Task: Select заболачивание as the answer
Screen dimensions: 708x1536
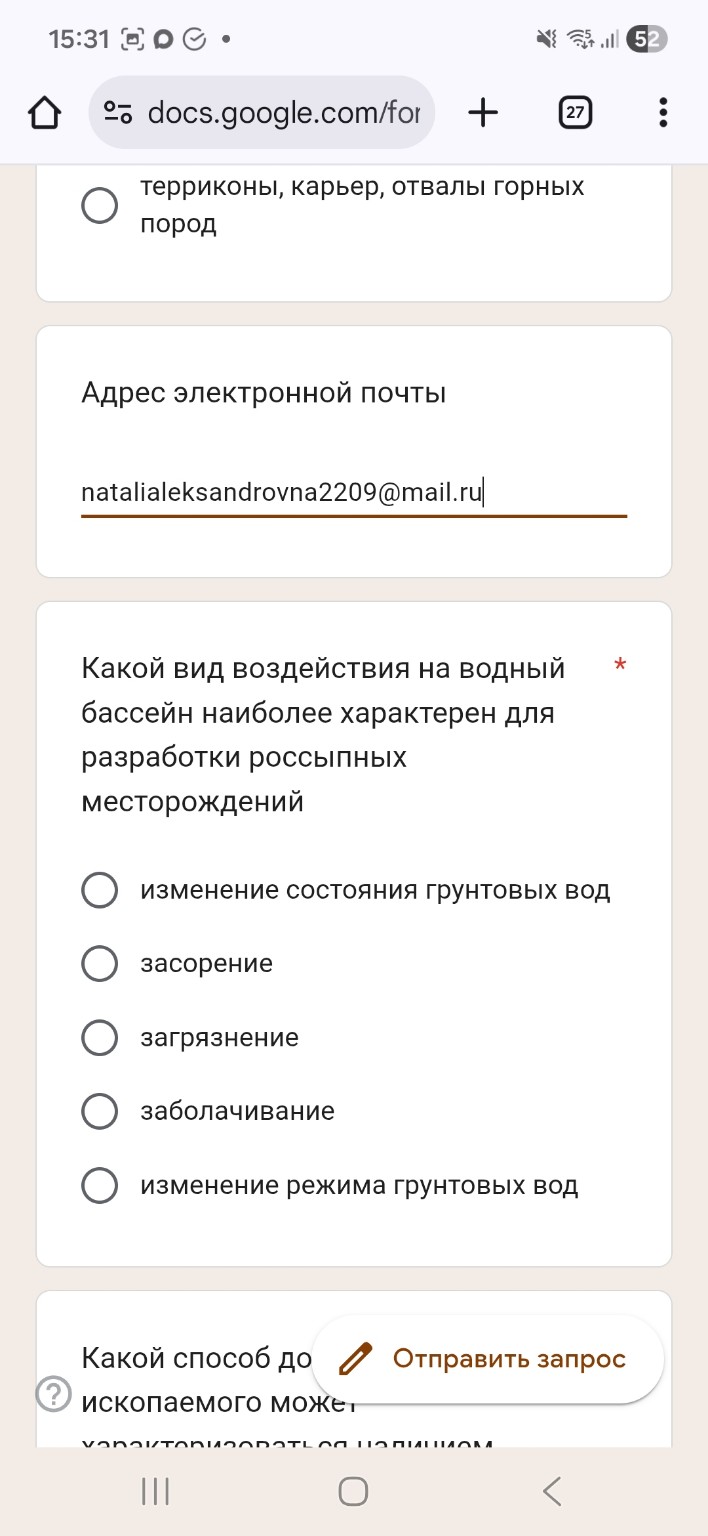Action: [x=99, y=1111]
